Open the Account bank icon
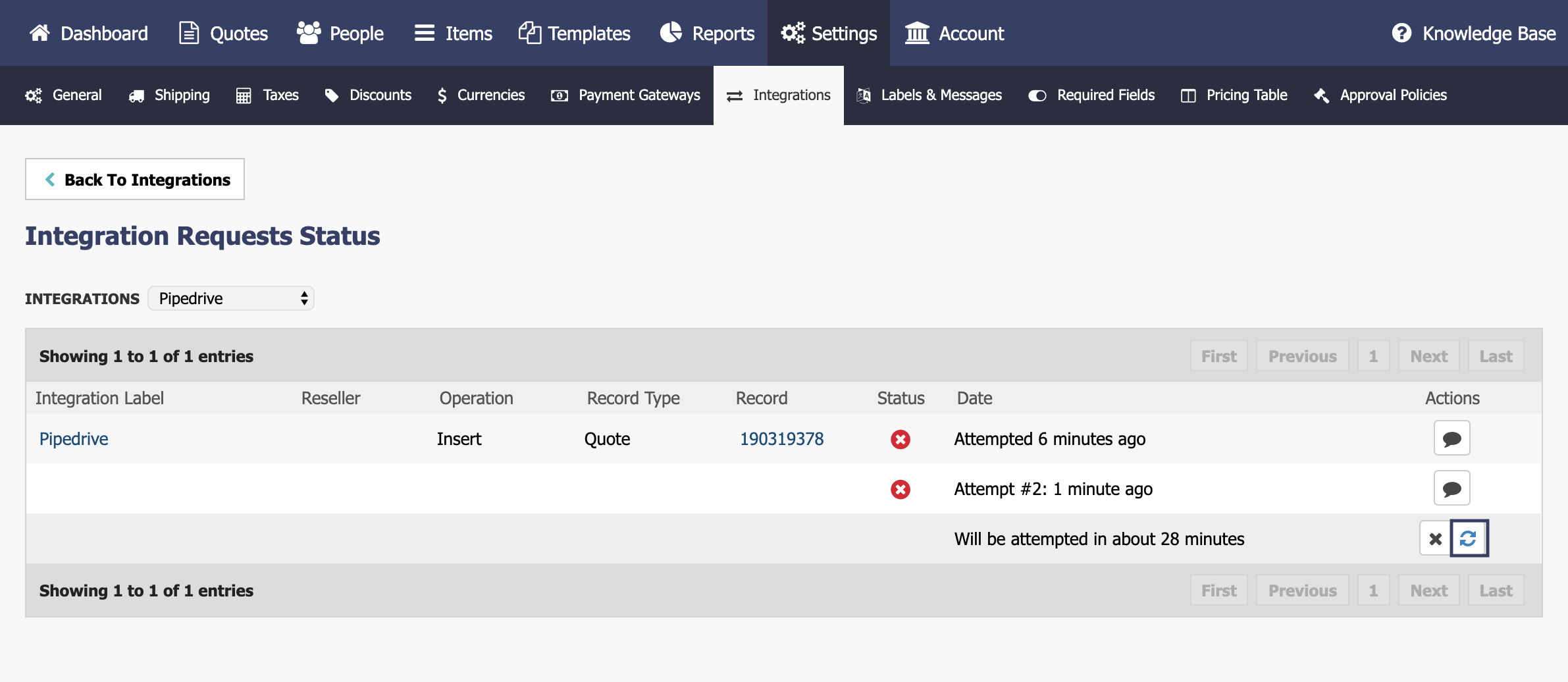The width and height of the screenshot is (1568, 682). pos(917,33)
